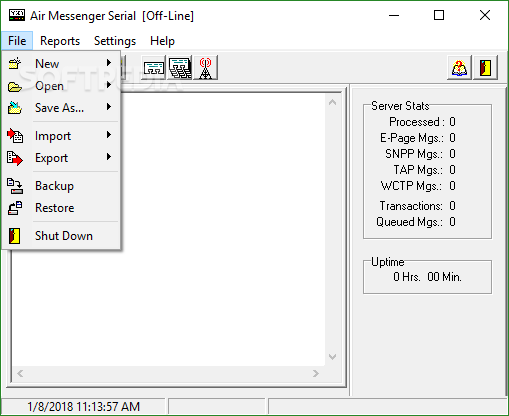
Task: Click the radio tower toolbar icon
Action: (x=206, y=68)
